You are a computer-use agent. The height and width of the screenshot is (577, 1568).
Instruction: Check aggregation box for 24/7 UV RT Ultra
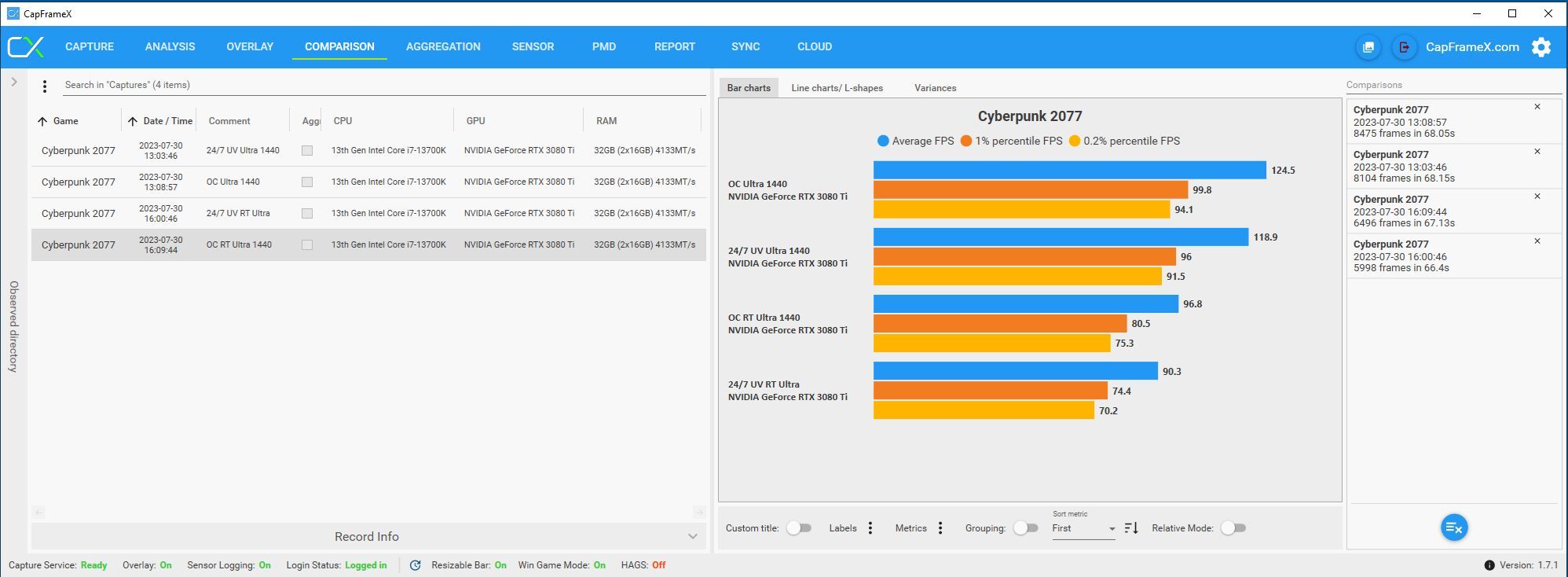[x=307, y=214]
